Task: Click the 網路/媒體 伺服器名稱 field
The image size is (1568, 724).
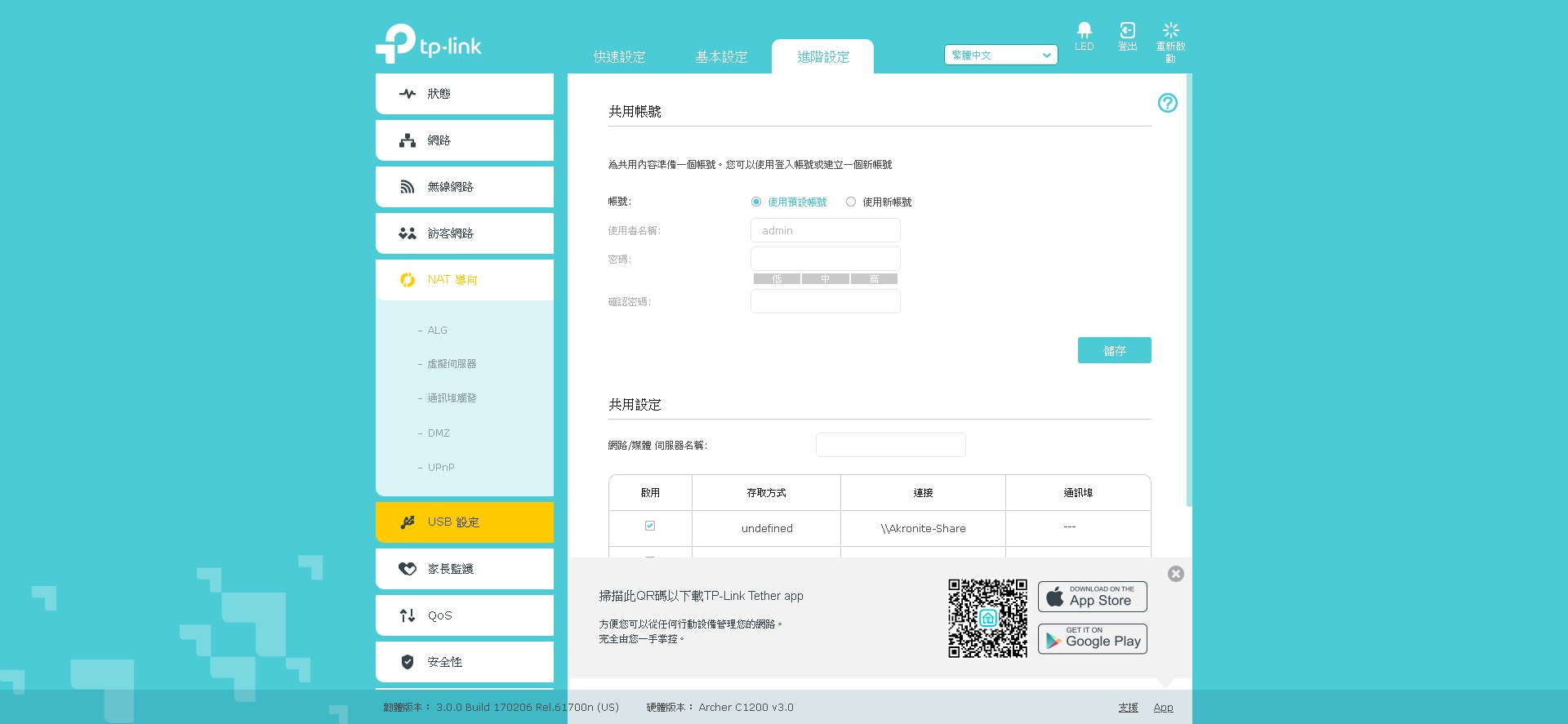Action: click(x=890, y=445)
